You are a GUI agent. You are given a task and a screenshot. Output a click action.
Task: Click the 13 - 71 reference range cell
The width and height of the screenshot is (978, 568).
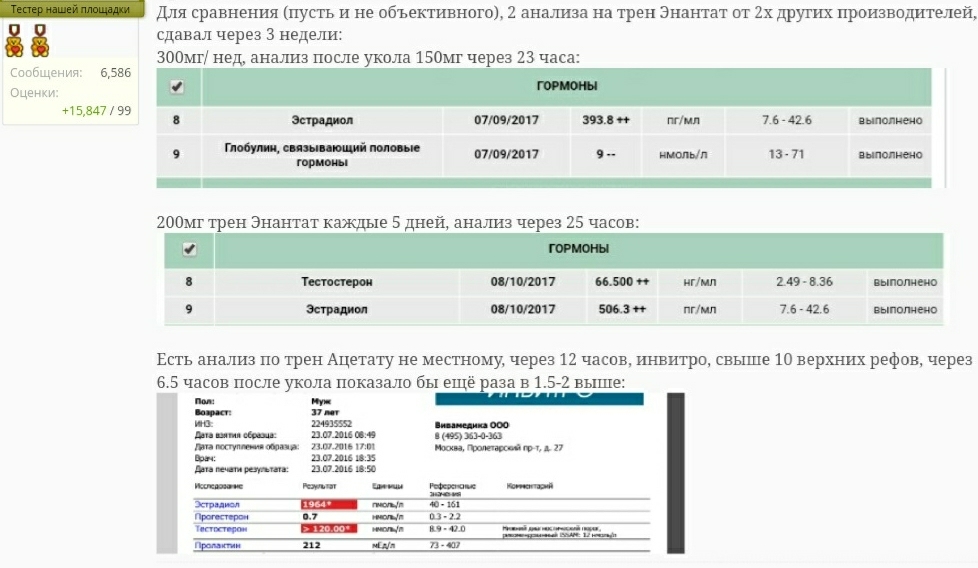tap(786, 155)
